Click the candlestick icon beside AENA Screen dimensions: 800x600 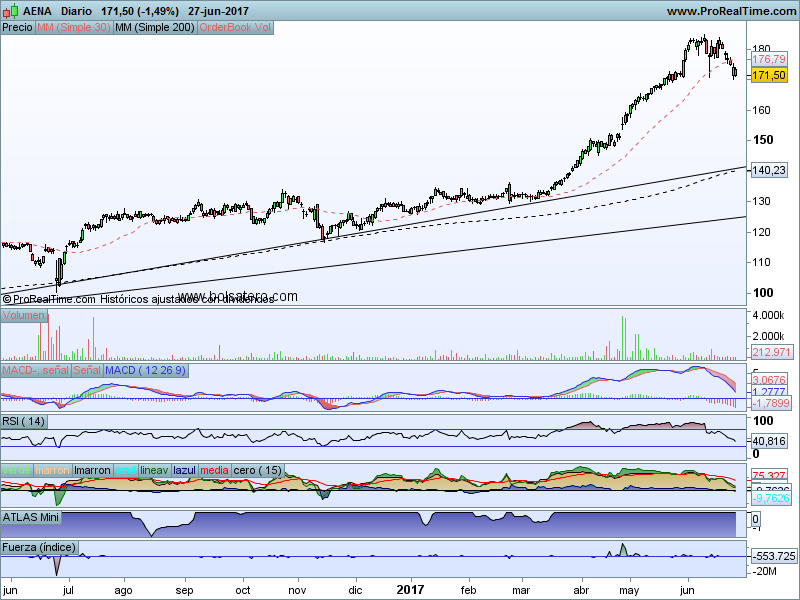tap(10, 11)
